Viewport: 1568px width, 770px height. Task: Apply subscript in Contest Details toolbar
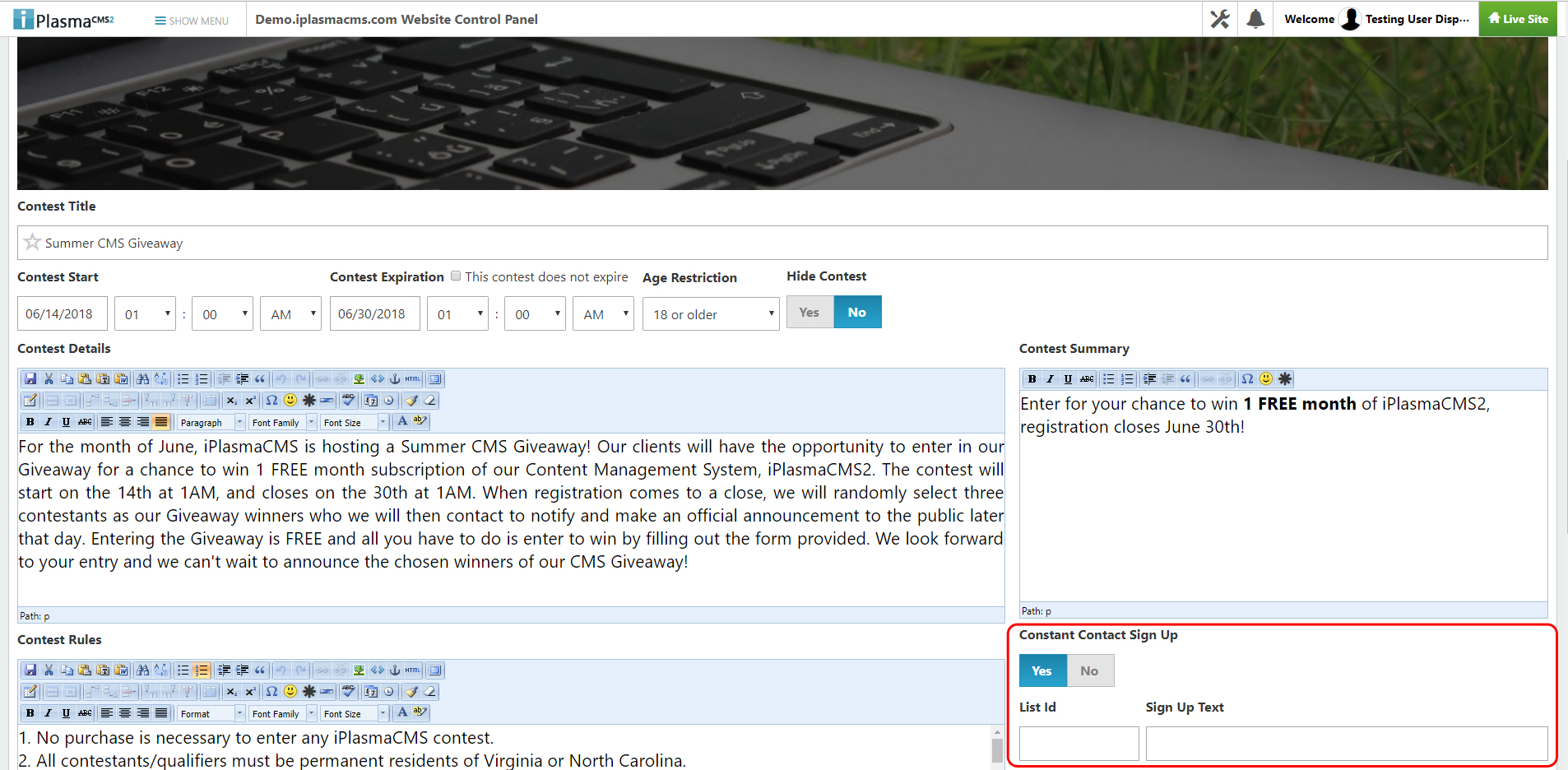[x=232, y=401]
